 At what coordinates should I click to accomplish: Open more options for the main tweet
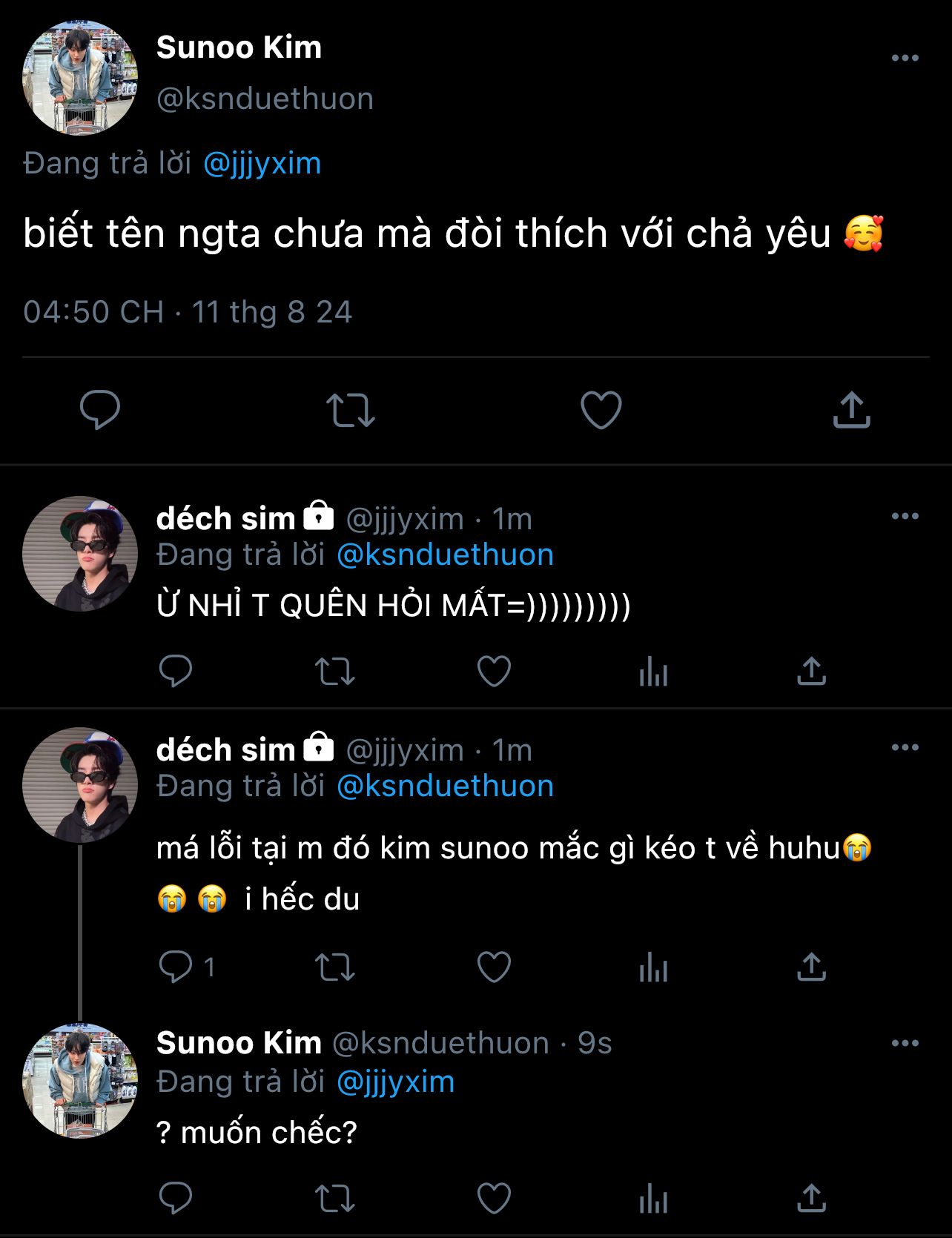coord(905,58)
